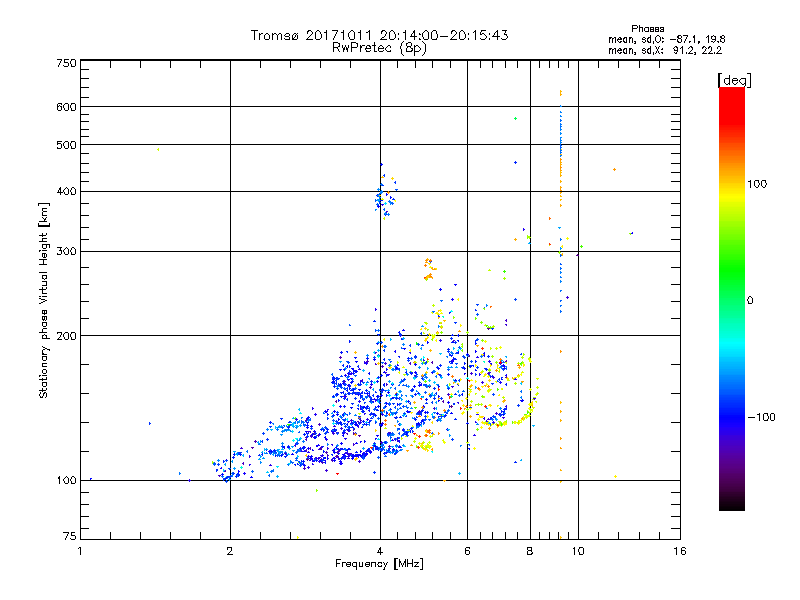Pick the black bottom of the phase colorbar
This screenshot has width=800, height=600.
[x=732, y=504]
